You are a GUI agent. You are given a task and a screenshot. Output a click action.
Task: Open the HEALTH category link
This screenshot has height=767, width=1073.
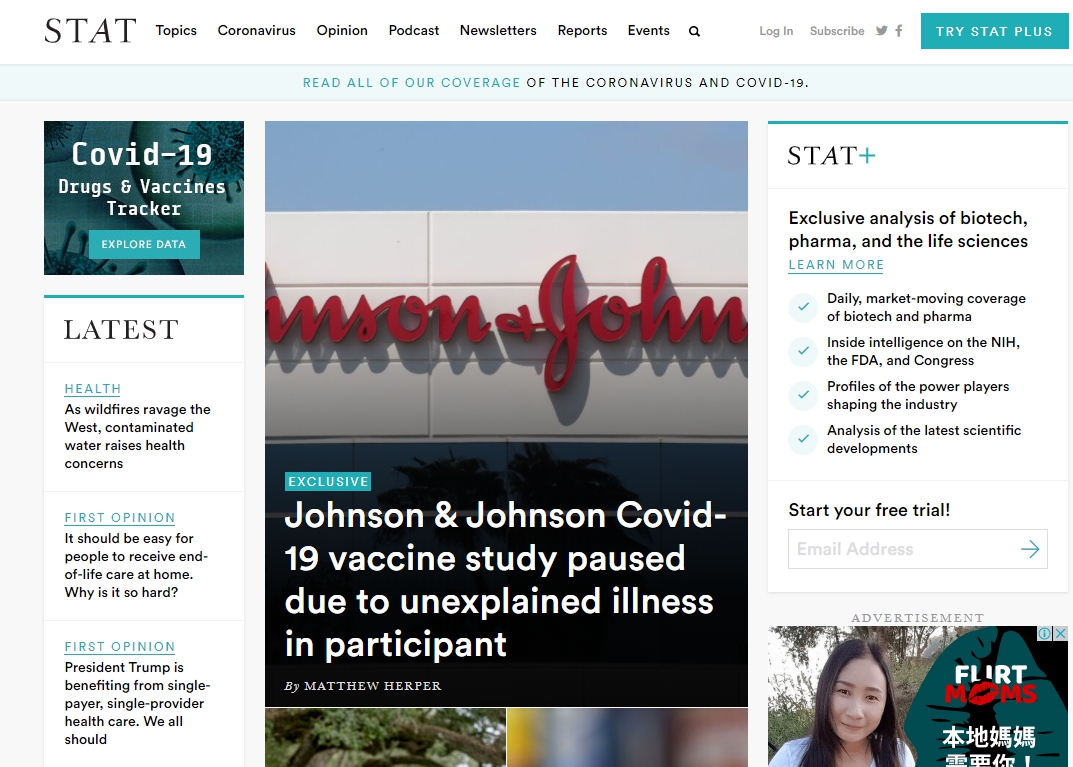[x=92, y=389]
